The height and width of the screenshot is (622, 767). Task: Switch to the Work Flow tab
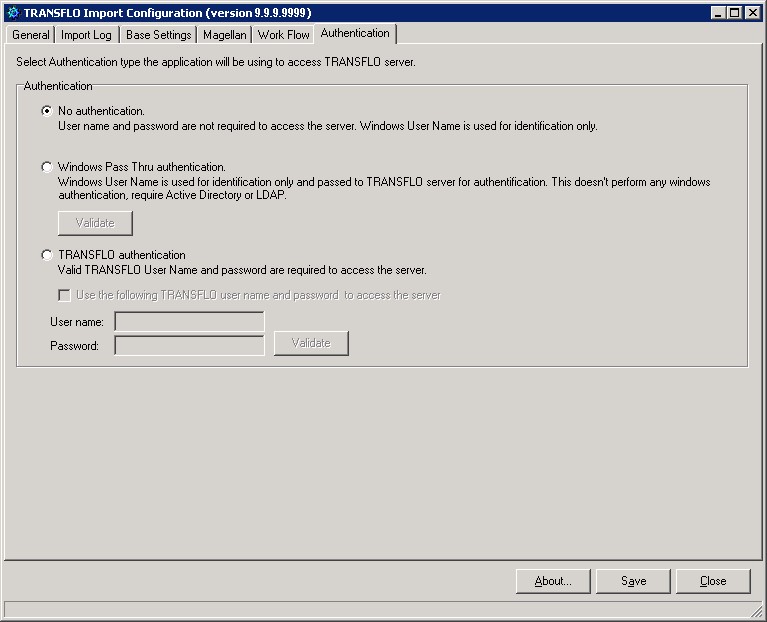click(284, 35)
